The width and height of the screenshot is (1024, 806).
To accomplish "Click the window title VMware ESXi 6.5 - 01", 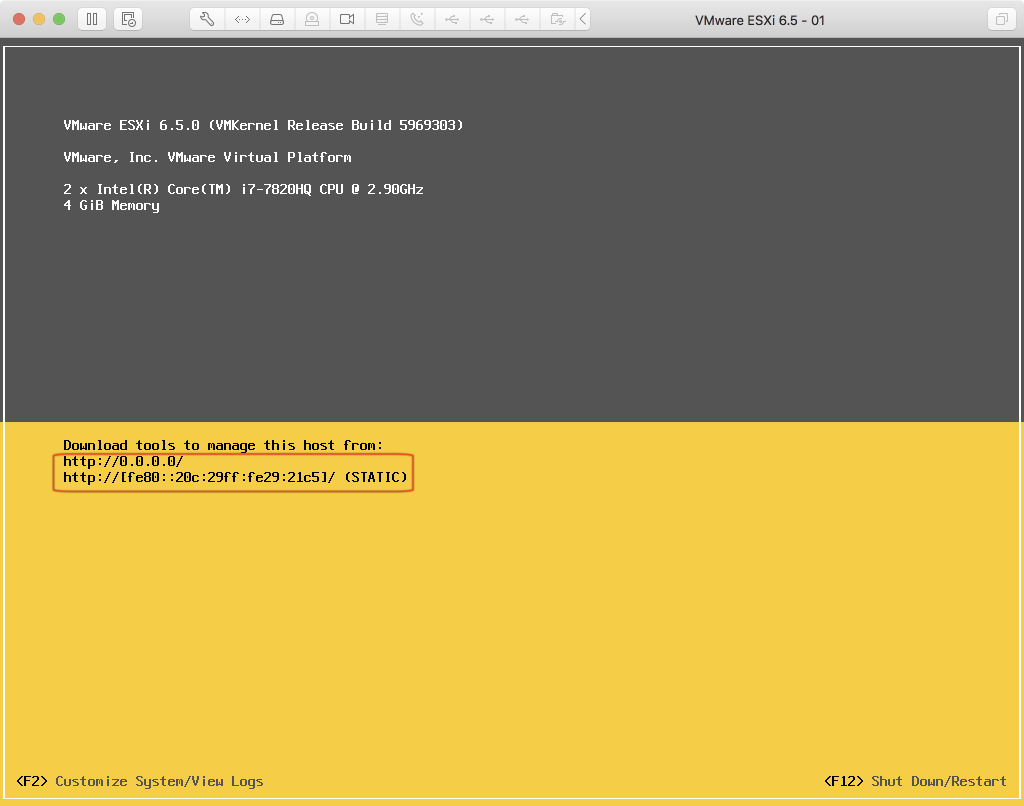I will click(760, 20).
